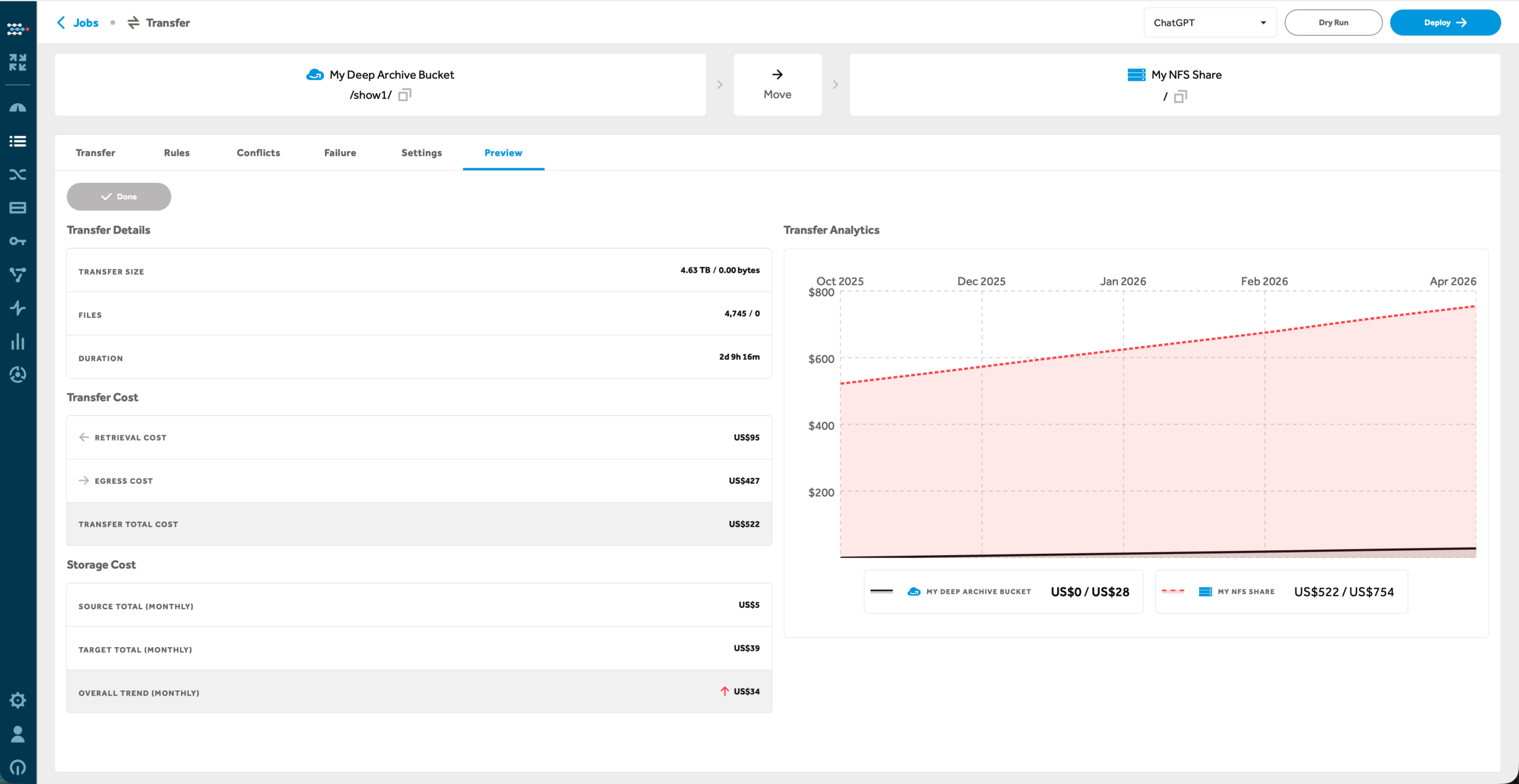Switch to the Conflicts tab

pyautogui.click(x=258, y=152)
